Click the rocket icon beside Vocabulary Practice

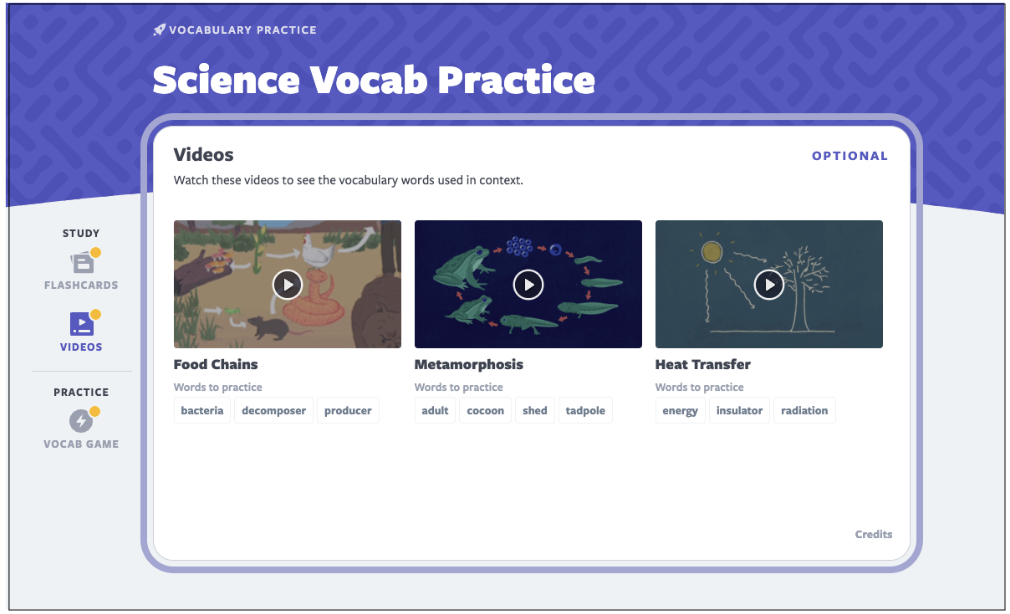coord(159,30)
